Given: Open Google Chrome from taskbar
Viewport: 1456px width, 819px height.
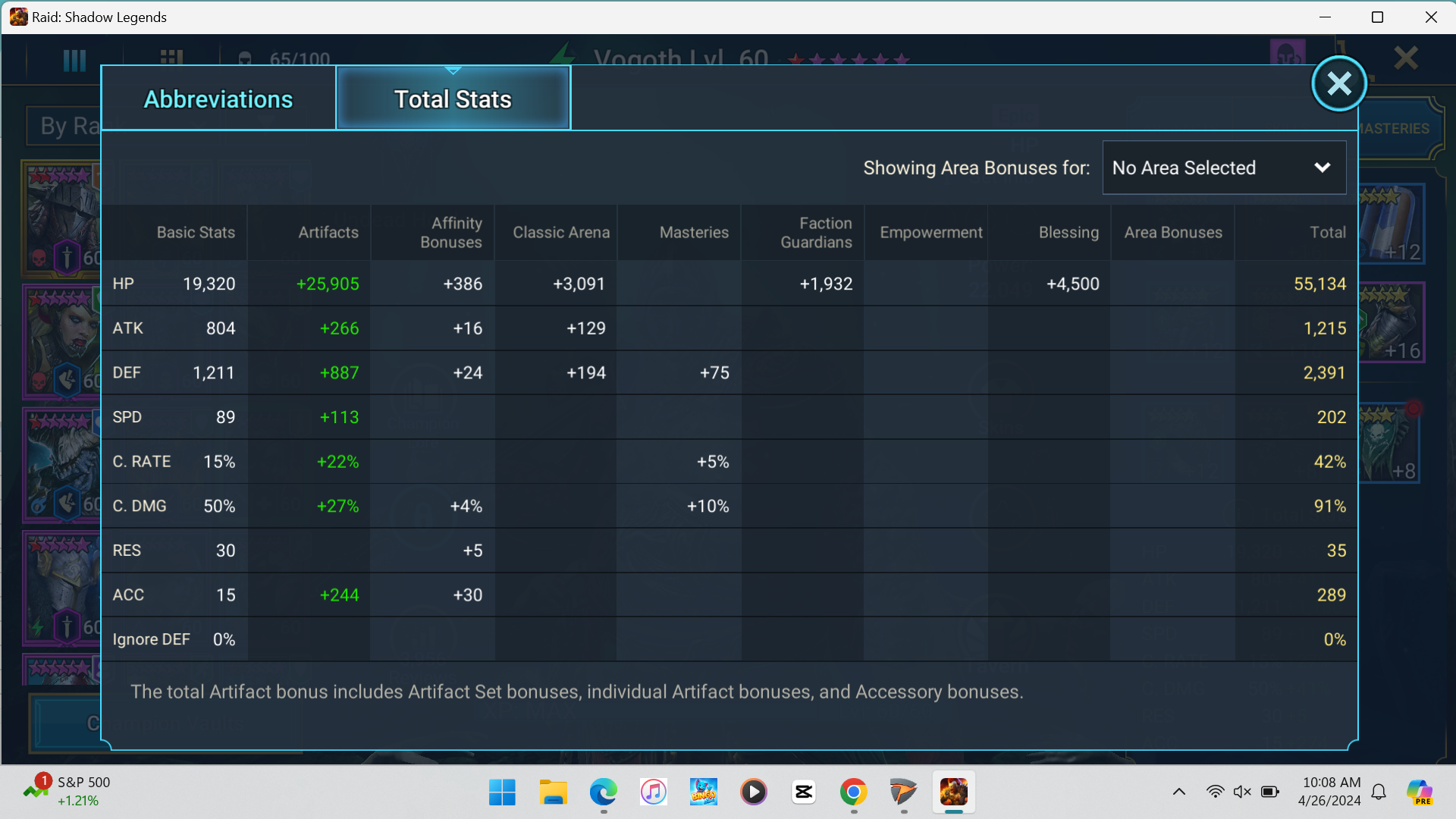Looking at the screenshot, I should (854, 792).
